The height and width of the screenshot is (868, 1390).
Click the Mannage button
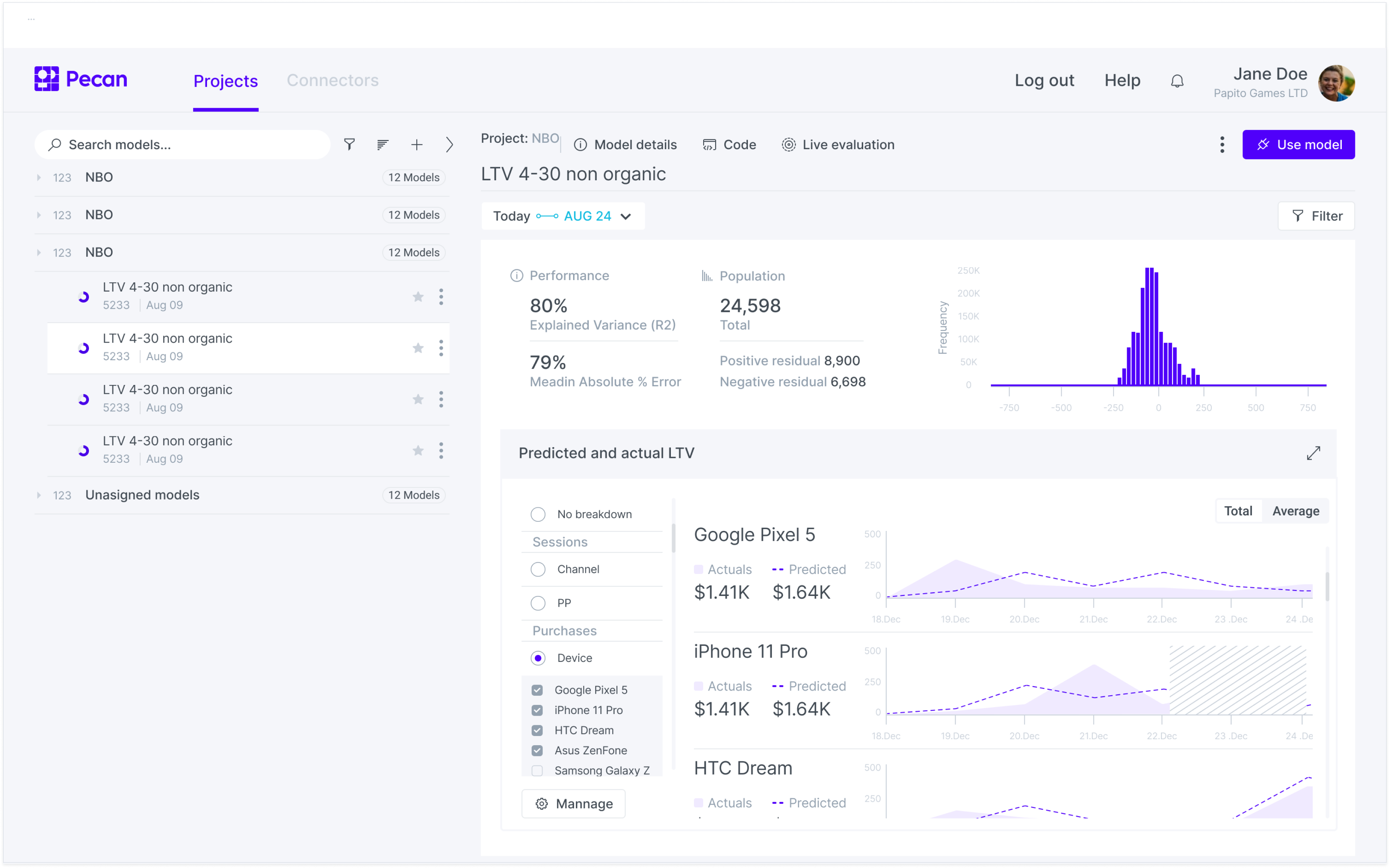(573, 804)
